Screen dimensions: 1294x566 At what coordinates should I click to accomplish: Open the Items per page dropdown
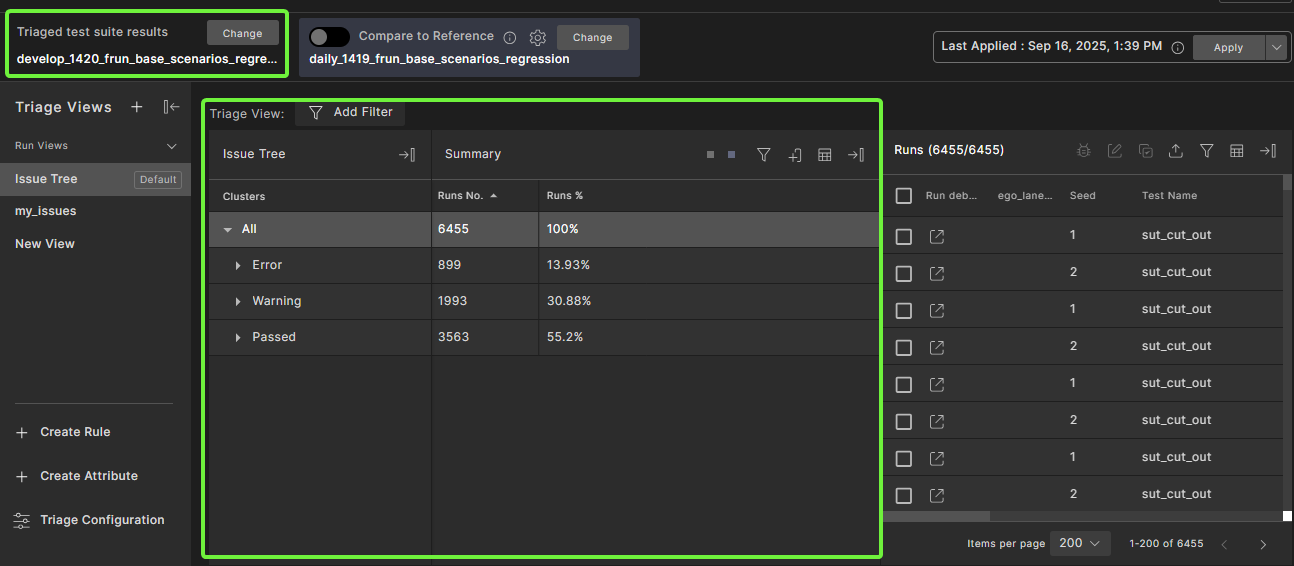click(x=1080, y=543)
